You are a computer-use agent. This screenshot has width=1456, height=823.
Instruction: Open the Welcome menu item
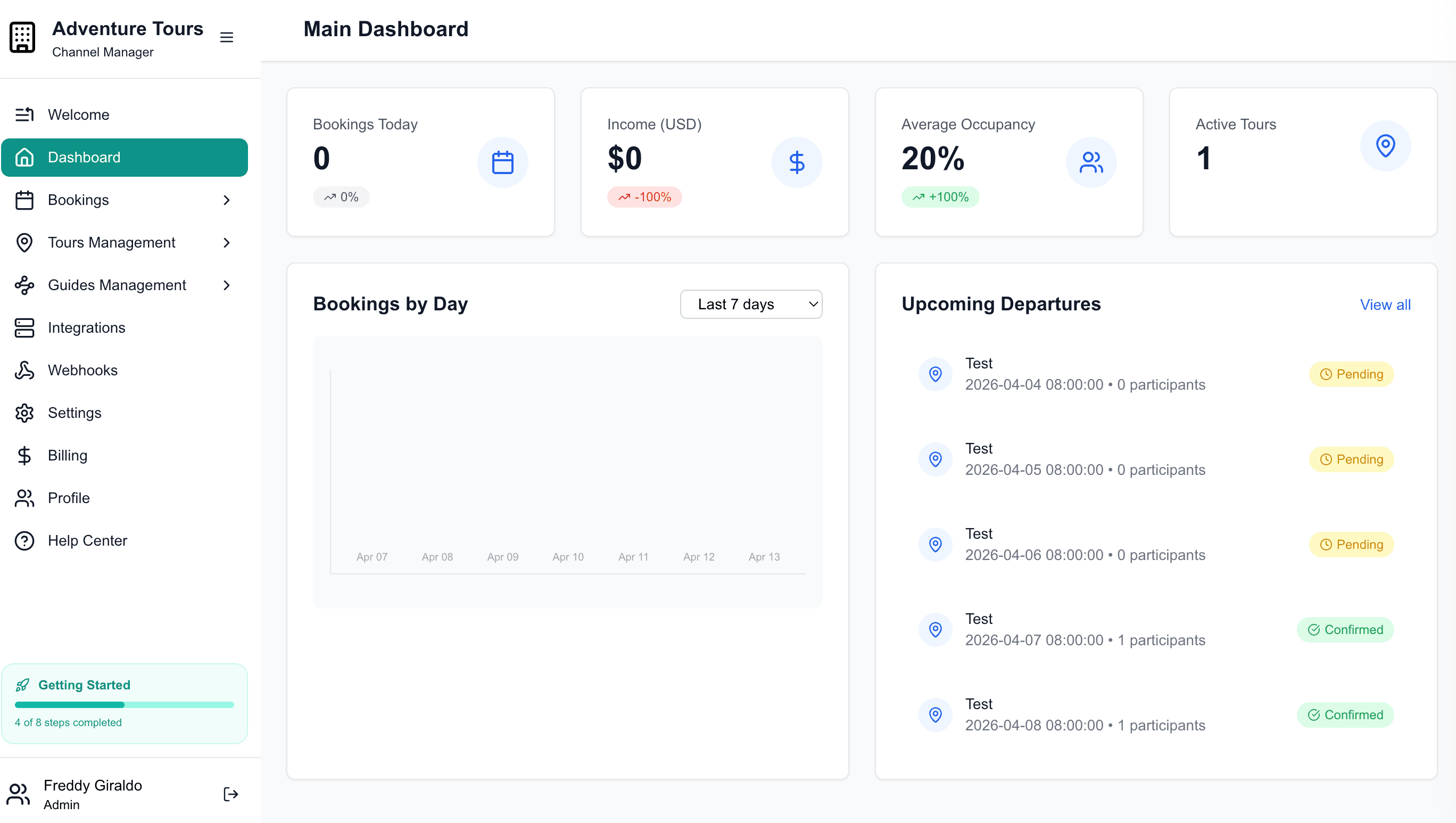point(125,115)
